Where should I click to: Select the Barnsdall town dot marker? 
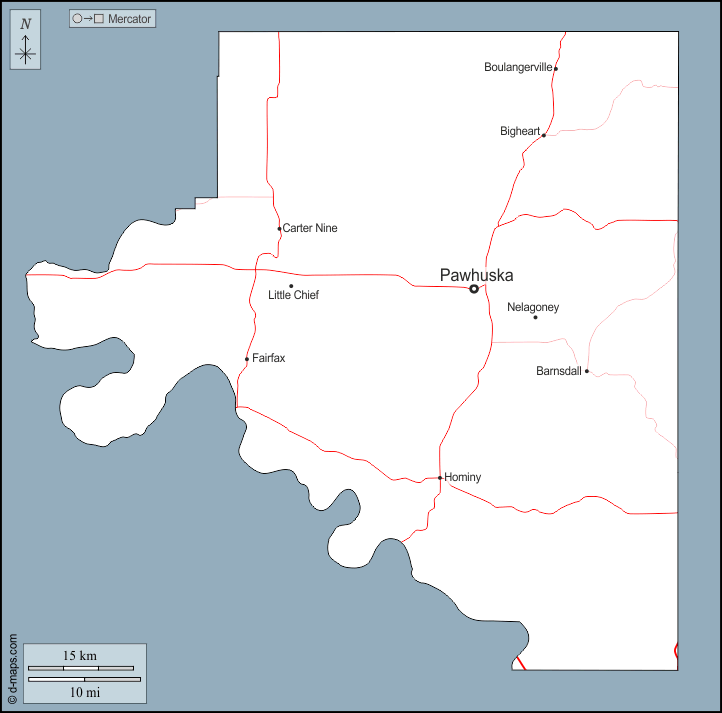587,371
